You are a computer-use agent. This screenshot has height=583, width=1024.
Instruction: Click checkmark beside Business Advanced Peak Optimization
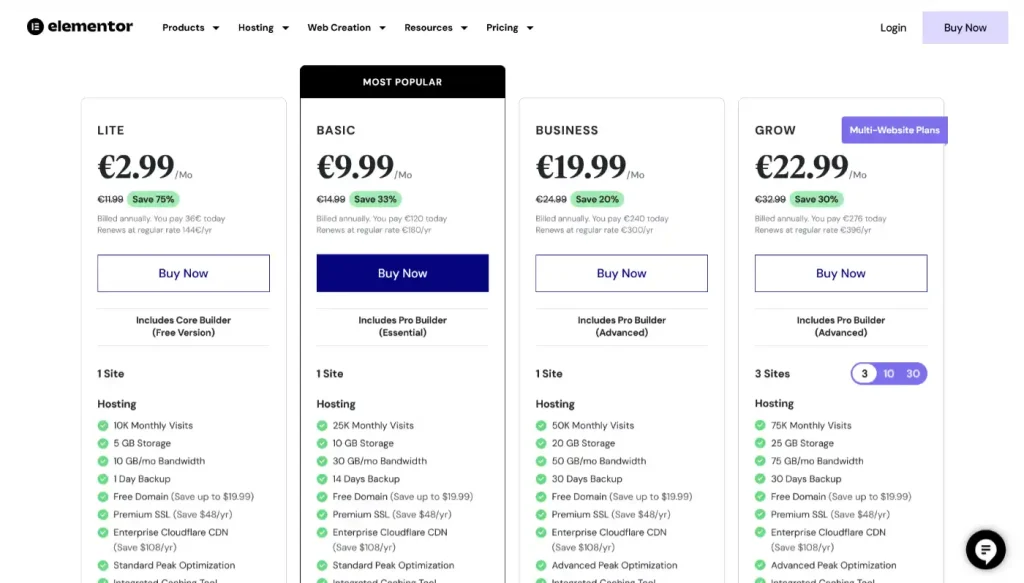[541, 565]
